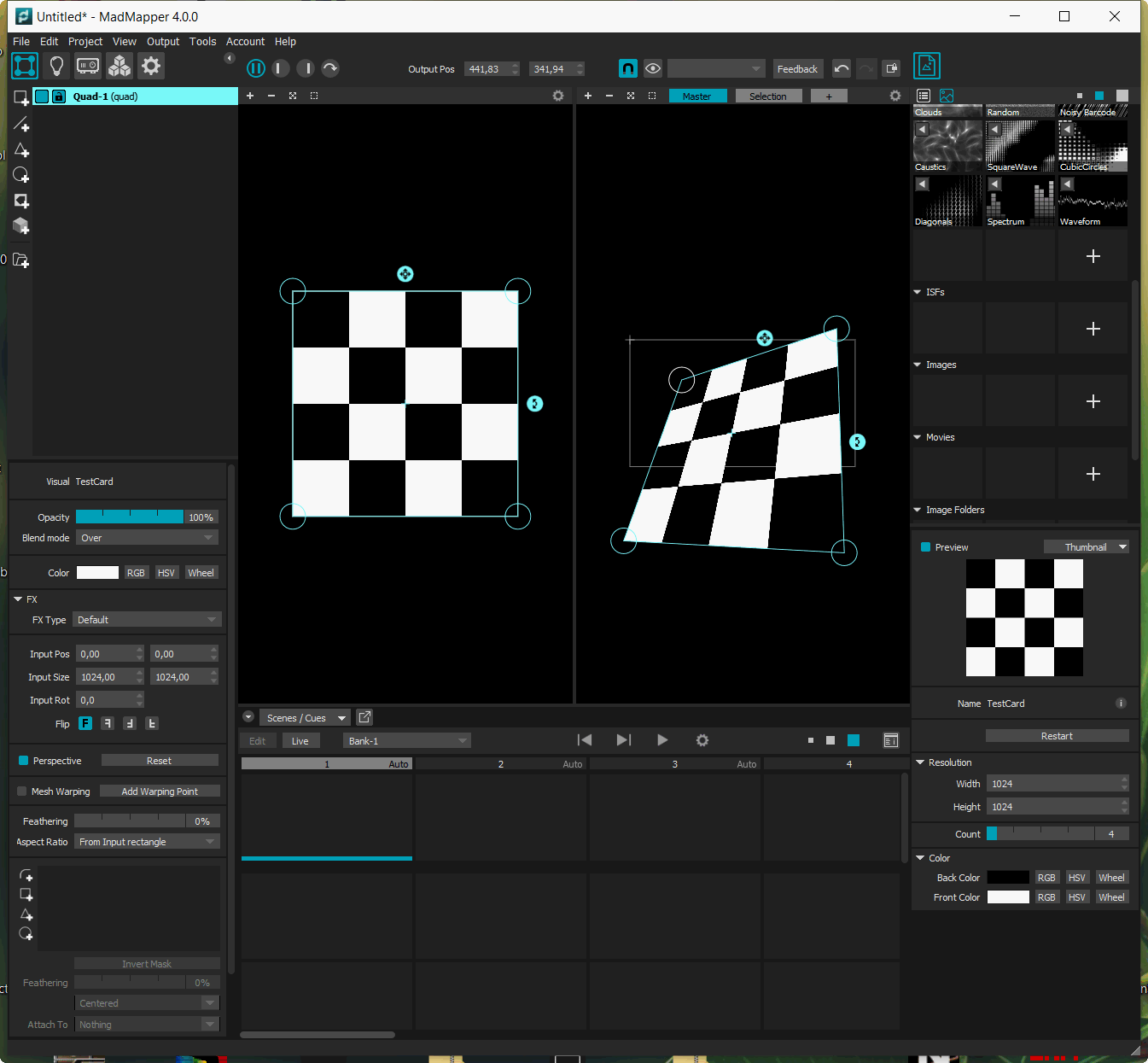1148x1063 pixels.
Task: Switch to the Projectors tab icon
Action: [88, 66]
